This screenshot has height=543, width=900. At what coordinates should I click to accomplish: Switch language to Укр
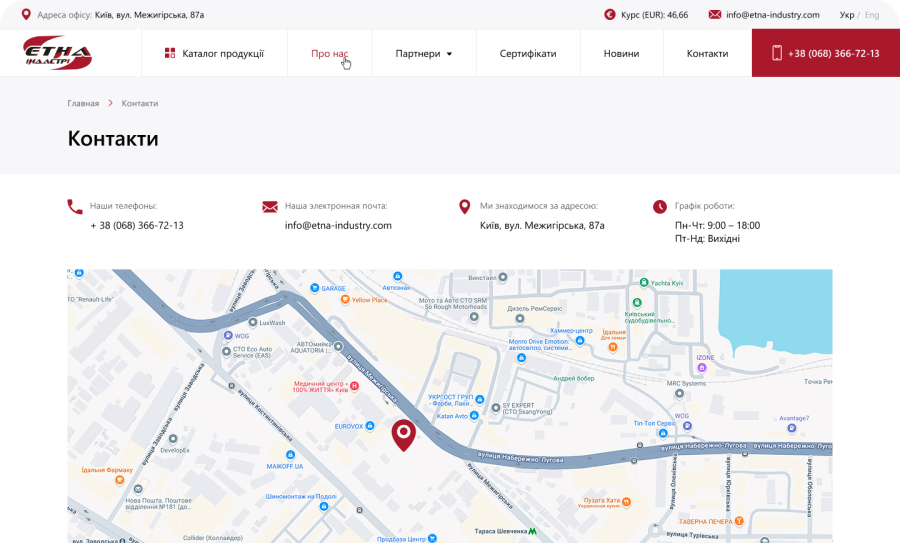coord(847,15)
